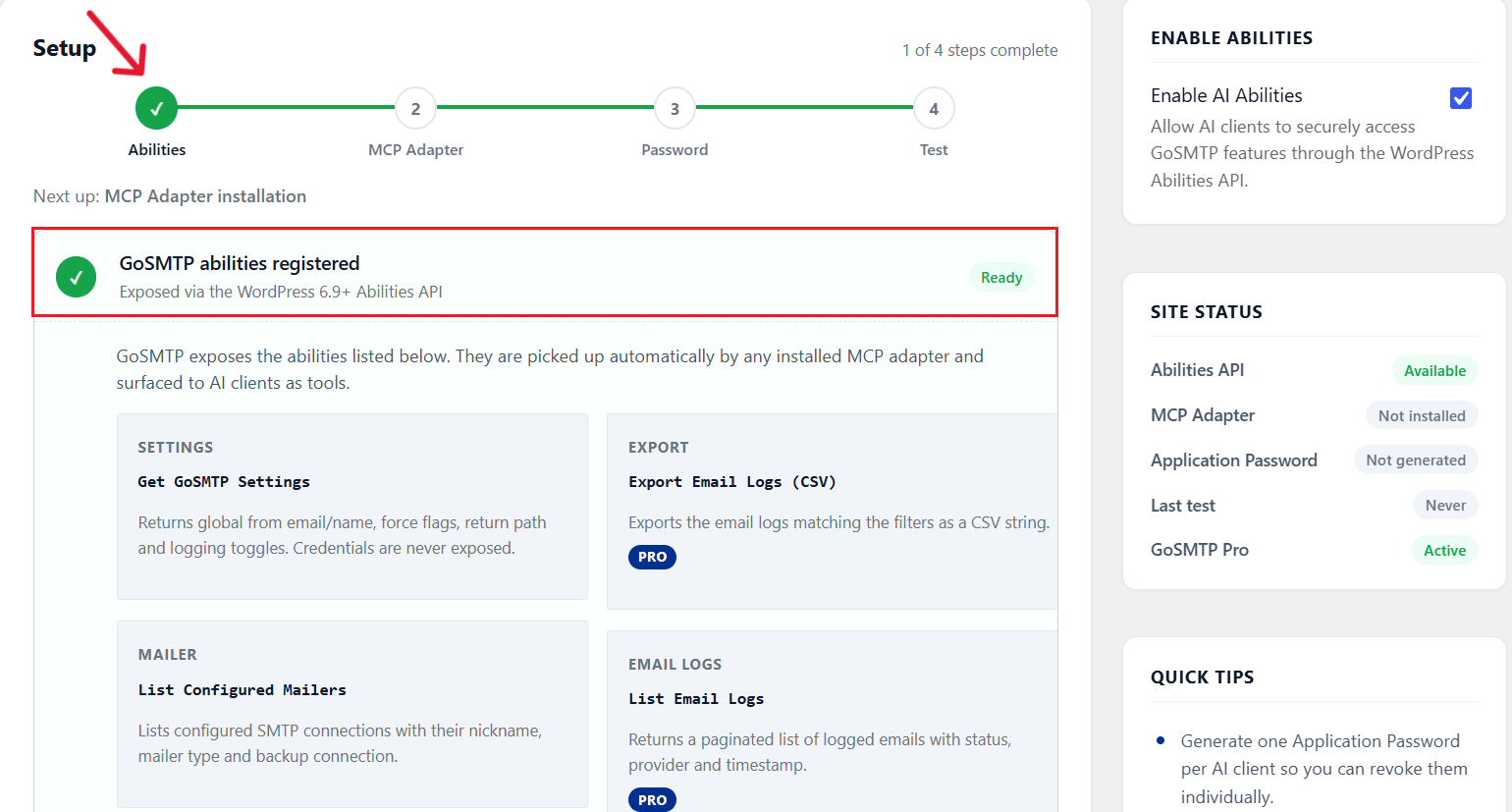Image resolution: width=1512 pixels, height=812 pixels.
Task: Click the EMAIL LOGS category label
Action: click(x=675, y=665)
